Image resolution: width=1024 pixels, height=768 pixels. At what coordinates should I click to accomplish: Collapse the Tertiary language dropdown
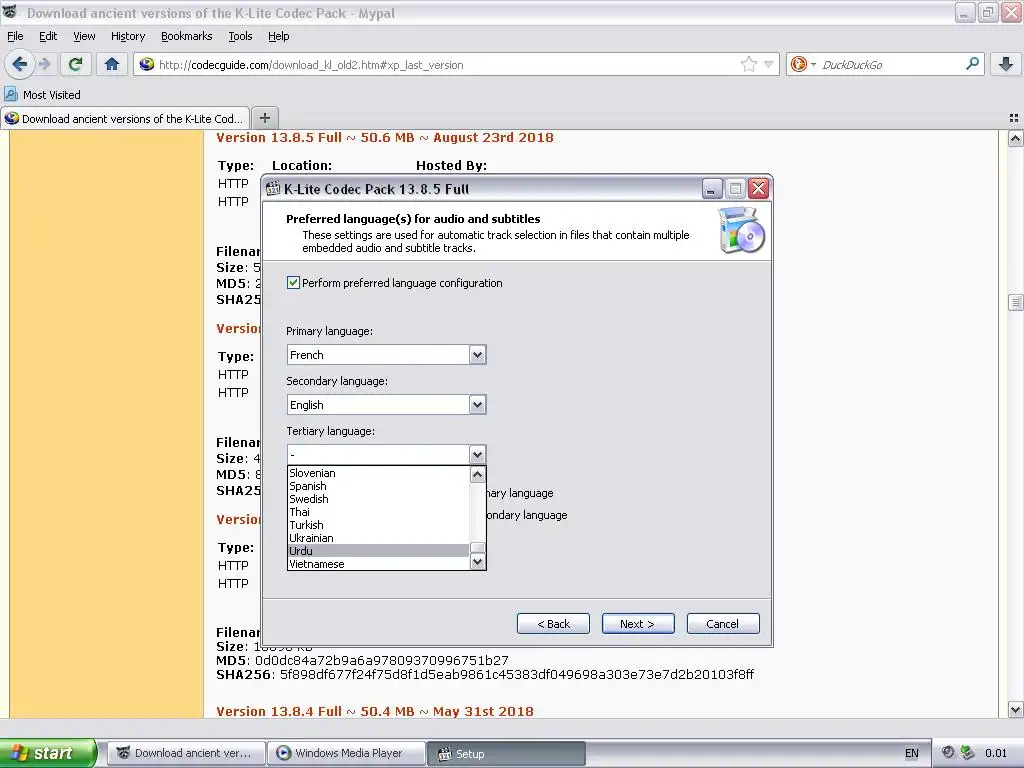(477, 455)
